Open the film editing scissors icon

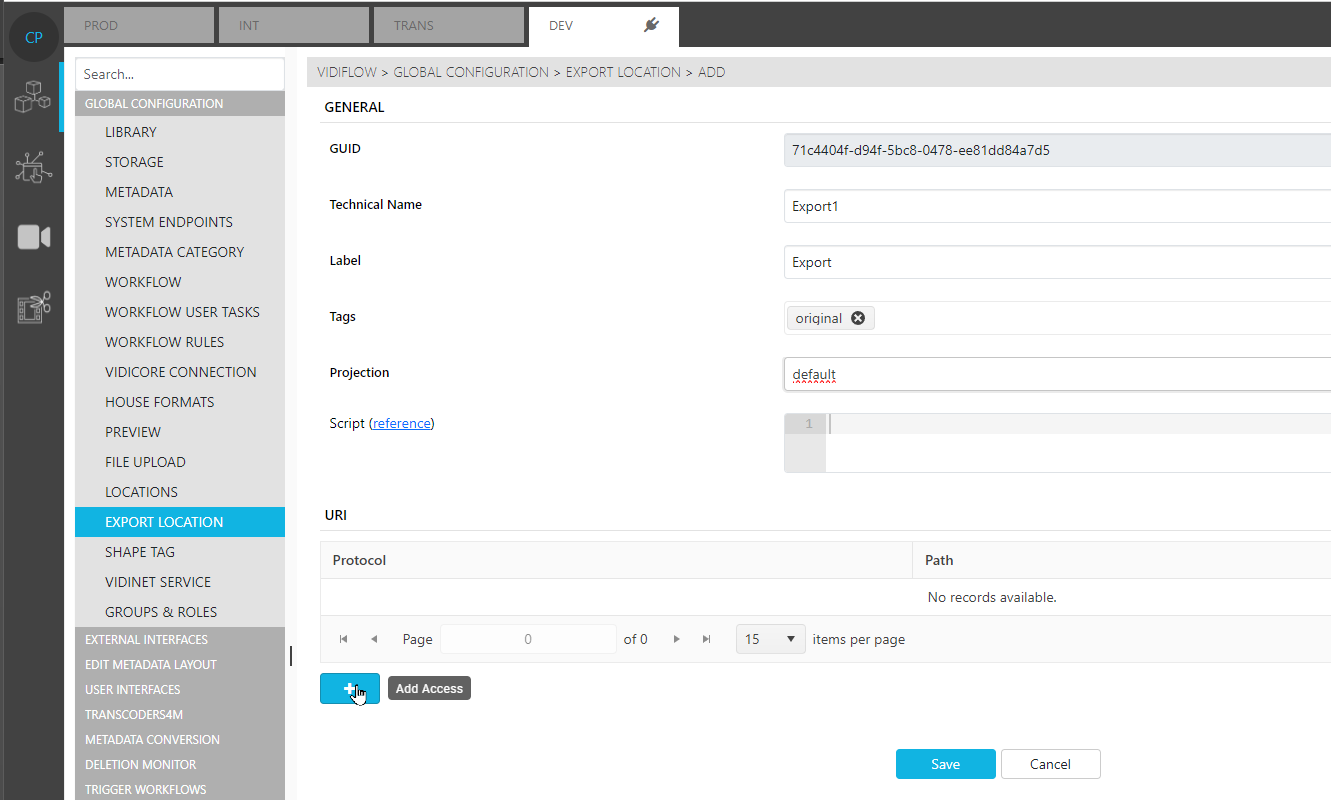tap(33, 308)
